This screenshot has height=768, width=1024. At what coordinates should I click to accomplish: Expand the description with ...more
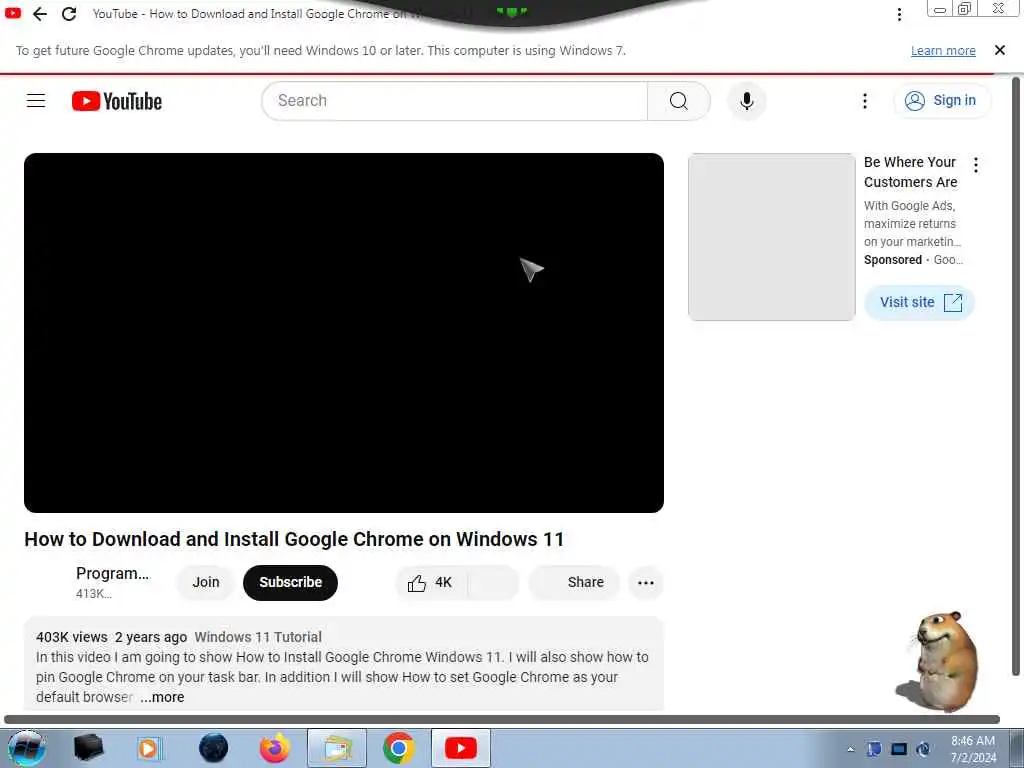coord(162,697)
